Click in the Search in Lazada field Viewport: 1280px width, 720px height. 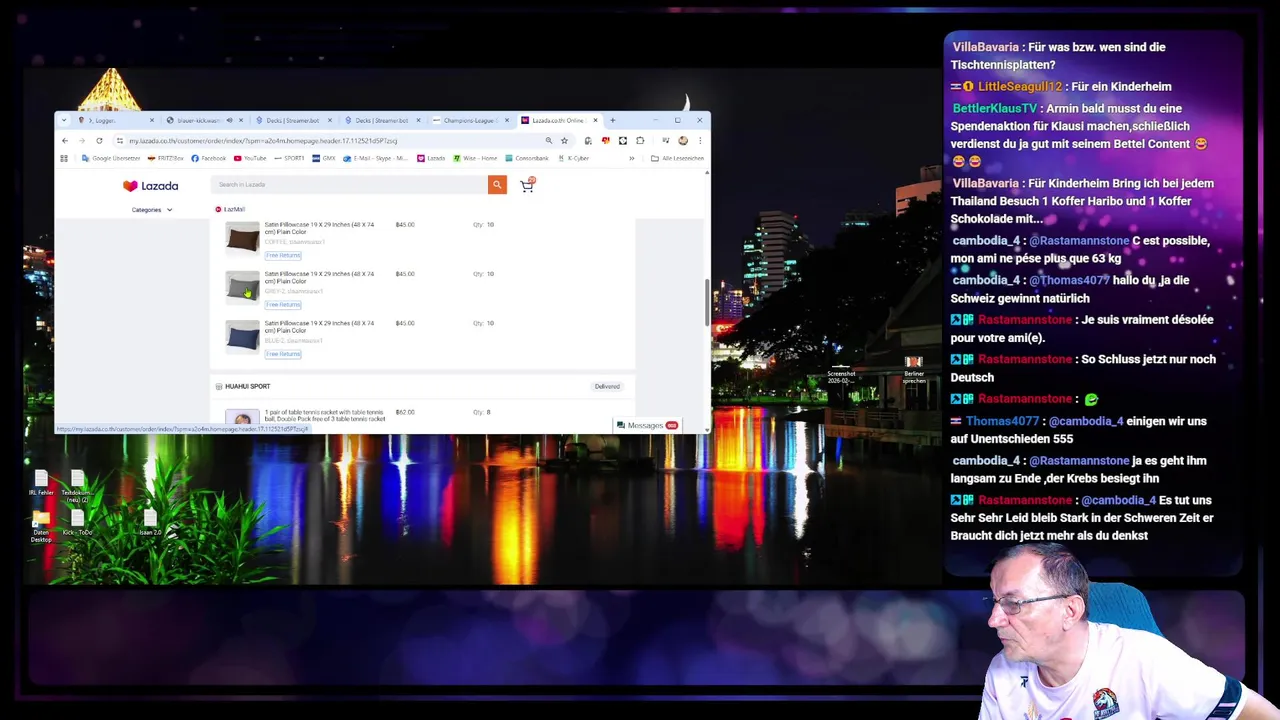coord(349,184)
